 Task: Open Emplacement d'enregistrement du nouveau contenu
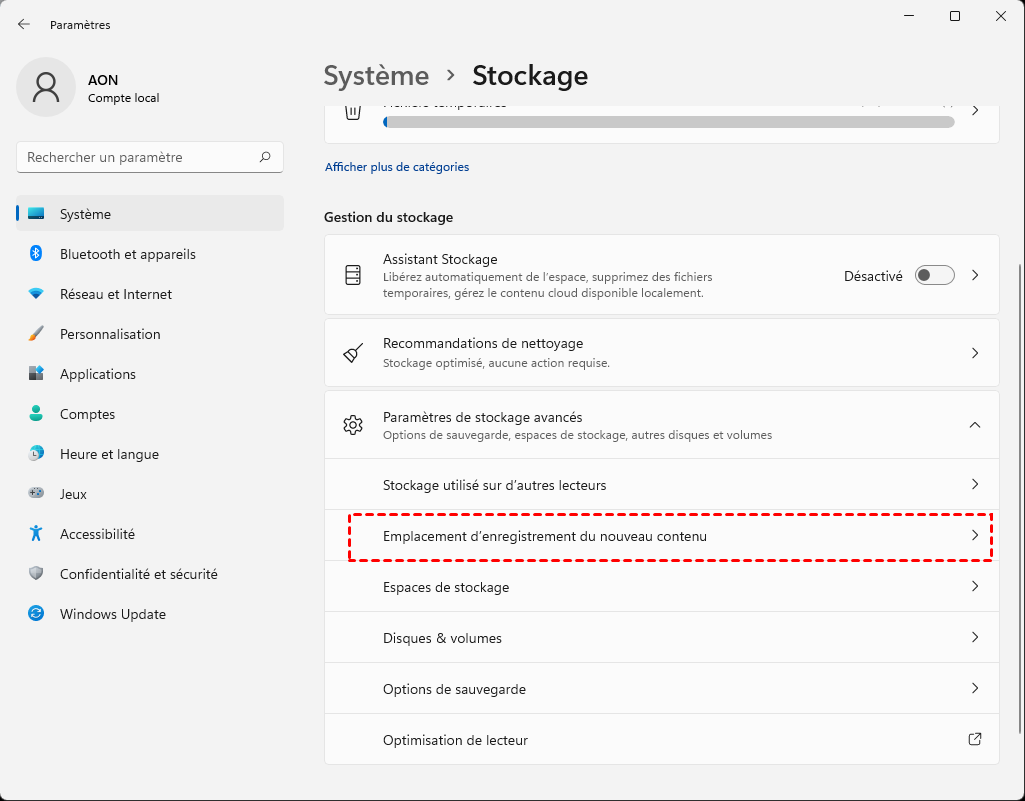coord(545,537)
